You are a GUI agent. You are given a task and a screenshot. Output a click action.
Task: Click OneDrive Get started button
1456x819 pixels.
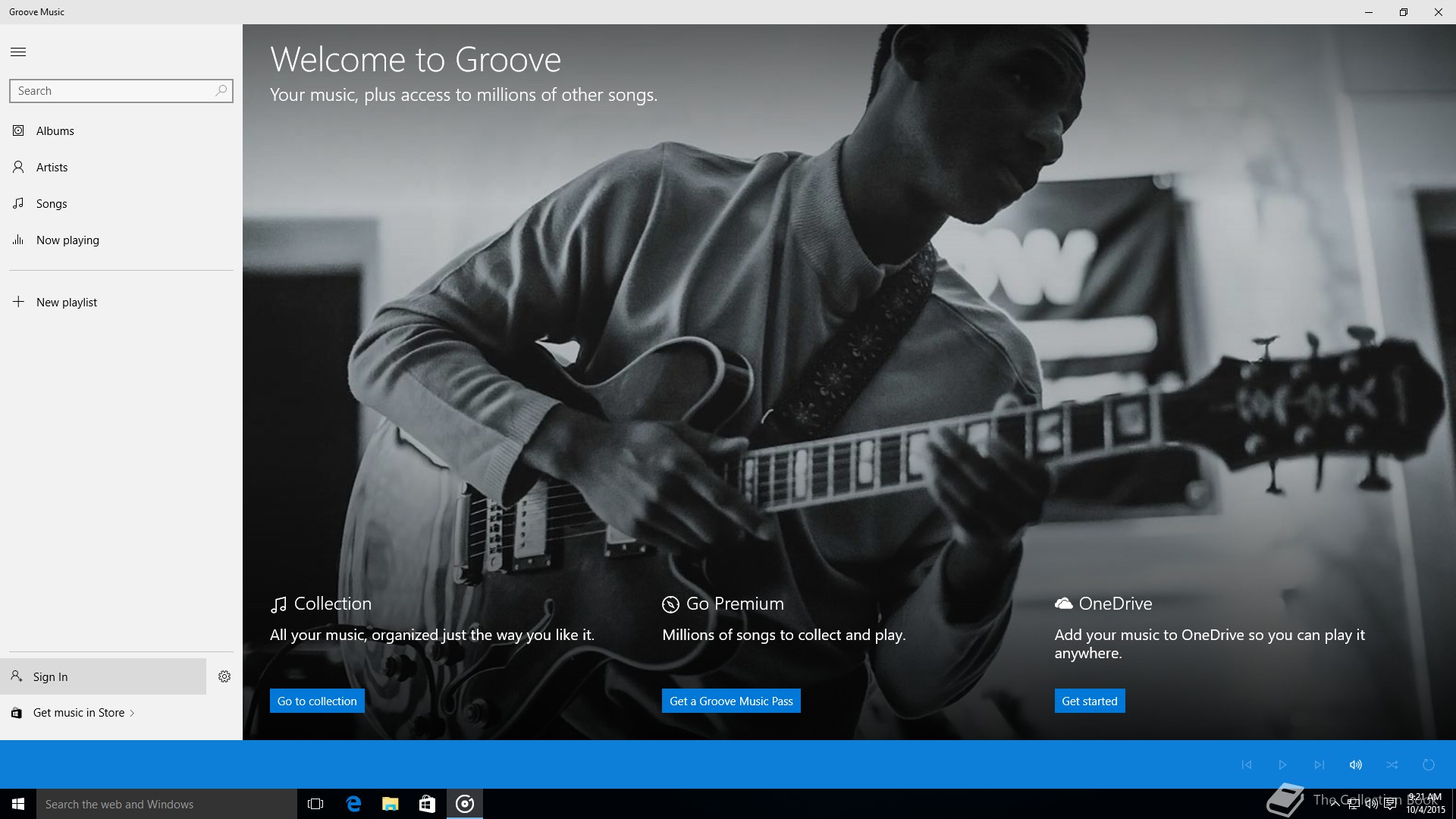(x=1090, y=701)
